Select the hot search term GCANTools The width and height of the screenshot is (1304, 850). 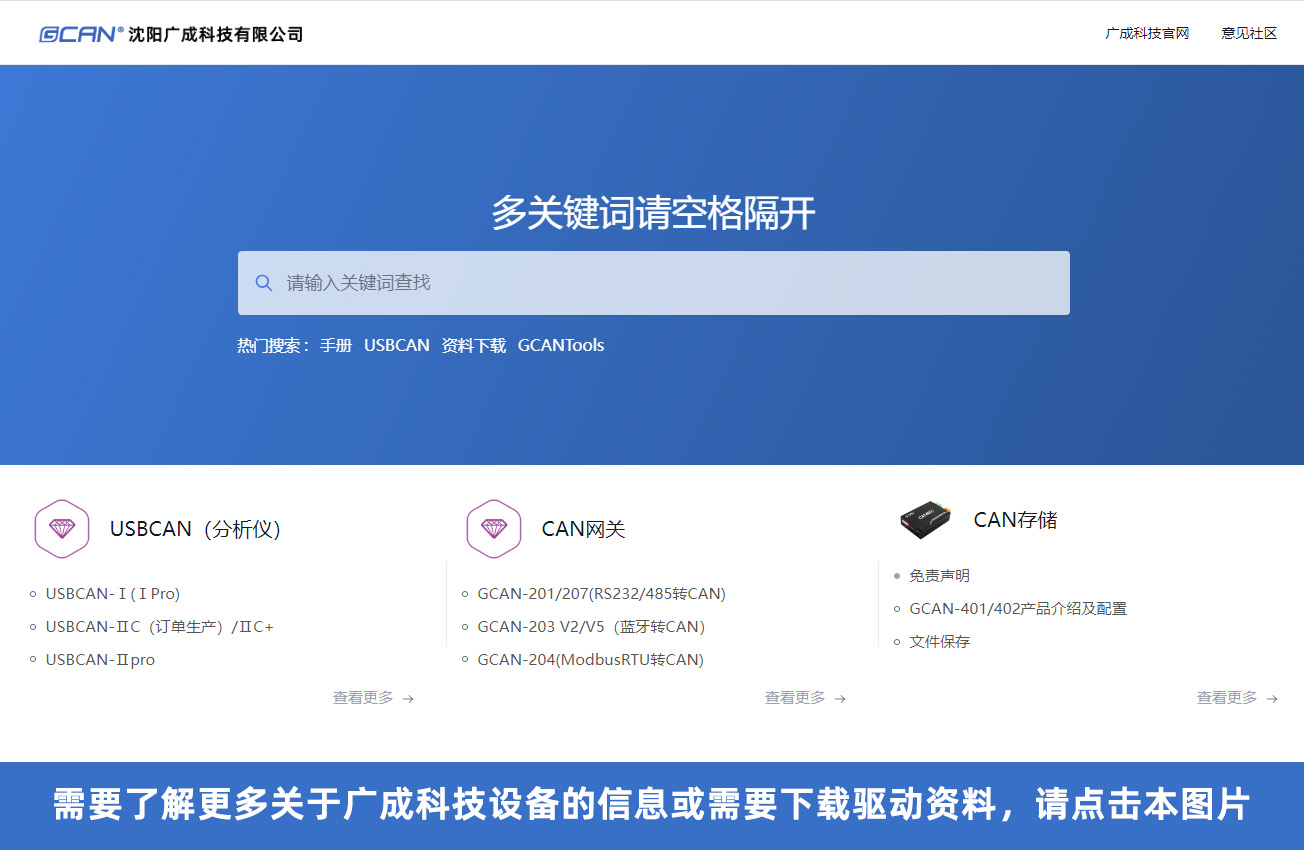[x=560, y=346]
